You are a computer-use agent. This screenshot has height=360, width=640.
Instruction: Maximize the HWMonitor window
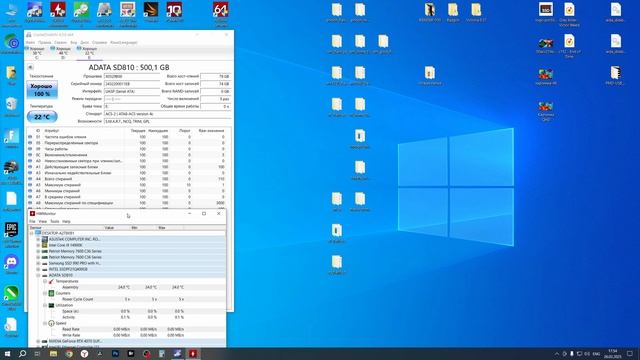[x=204, y=213]
